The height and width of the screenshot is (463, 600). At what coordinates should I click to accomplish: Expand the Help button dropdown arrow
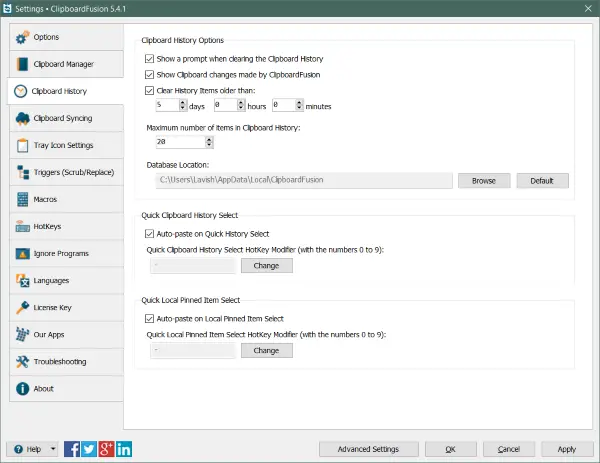53,449
